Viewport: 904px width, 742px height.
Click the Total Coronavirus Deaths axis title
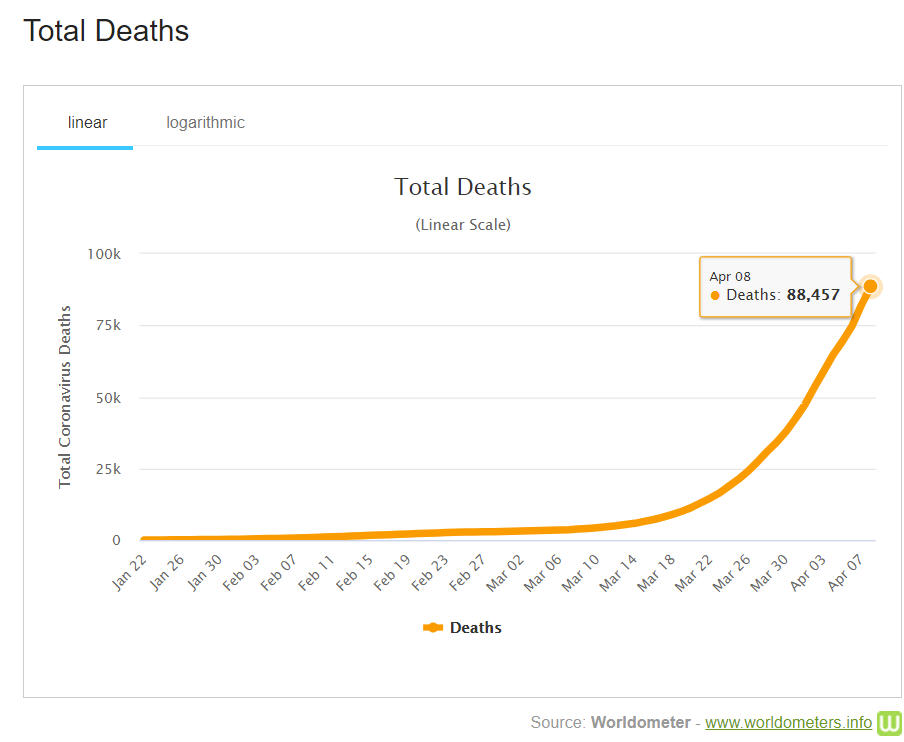click(65, 397)
